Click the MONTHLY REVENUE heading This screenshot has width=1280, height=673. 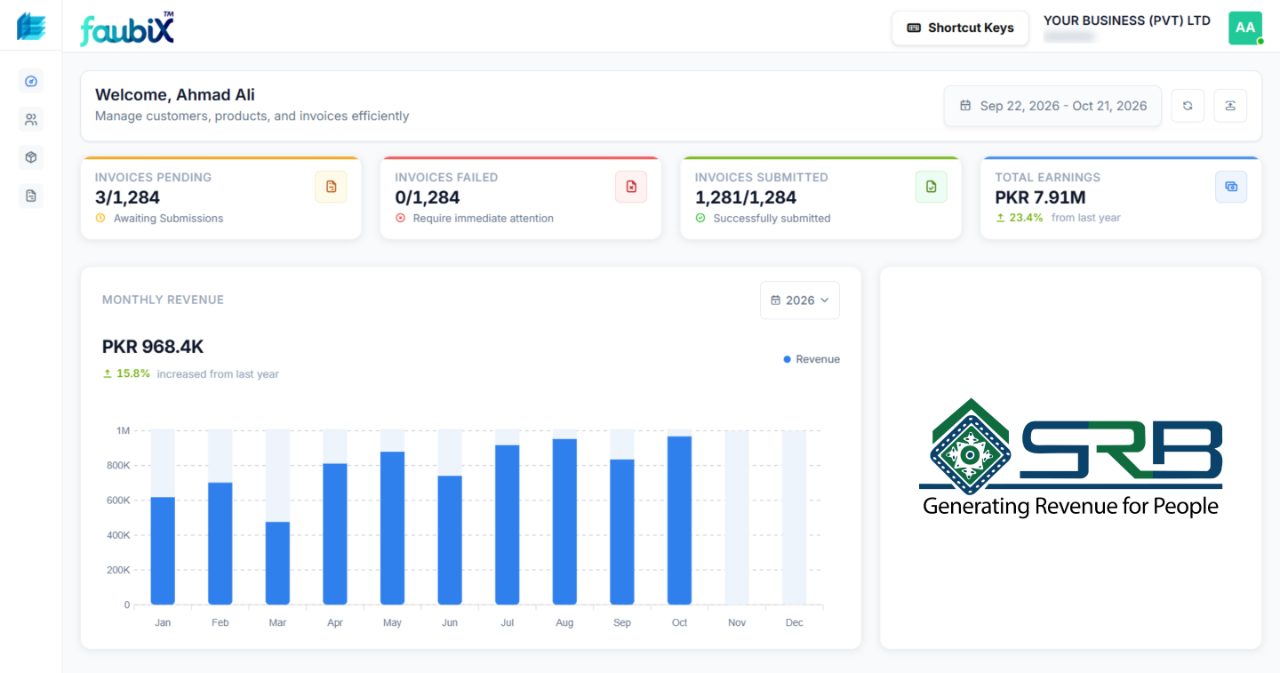pyautogui.click(x=163, y=300)
